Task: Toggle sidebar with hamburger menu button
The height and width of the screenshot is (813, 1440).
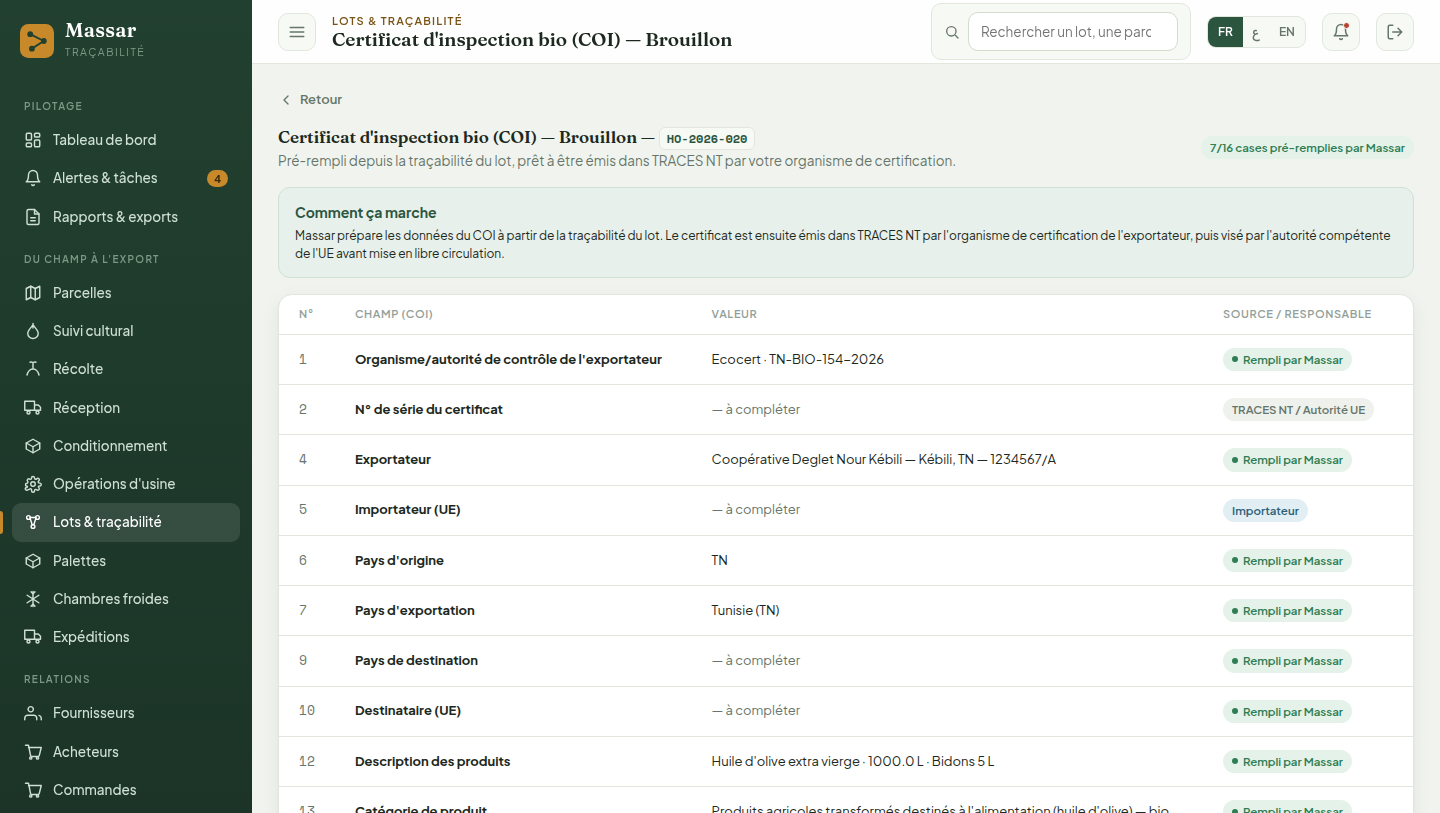Action: click(297, 32)
